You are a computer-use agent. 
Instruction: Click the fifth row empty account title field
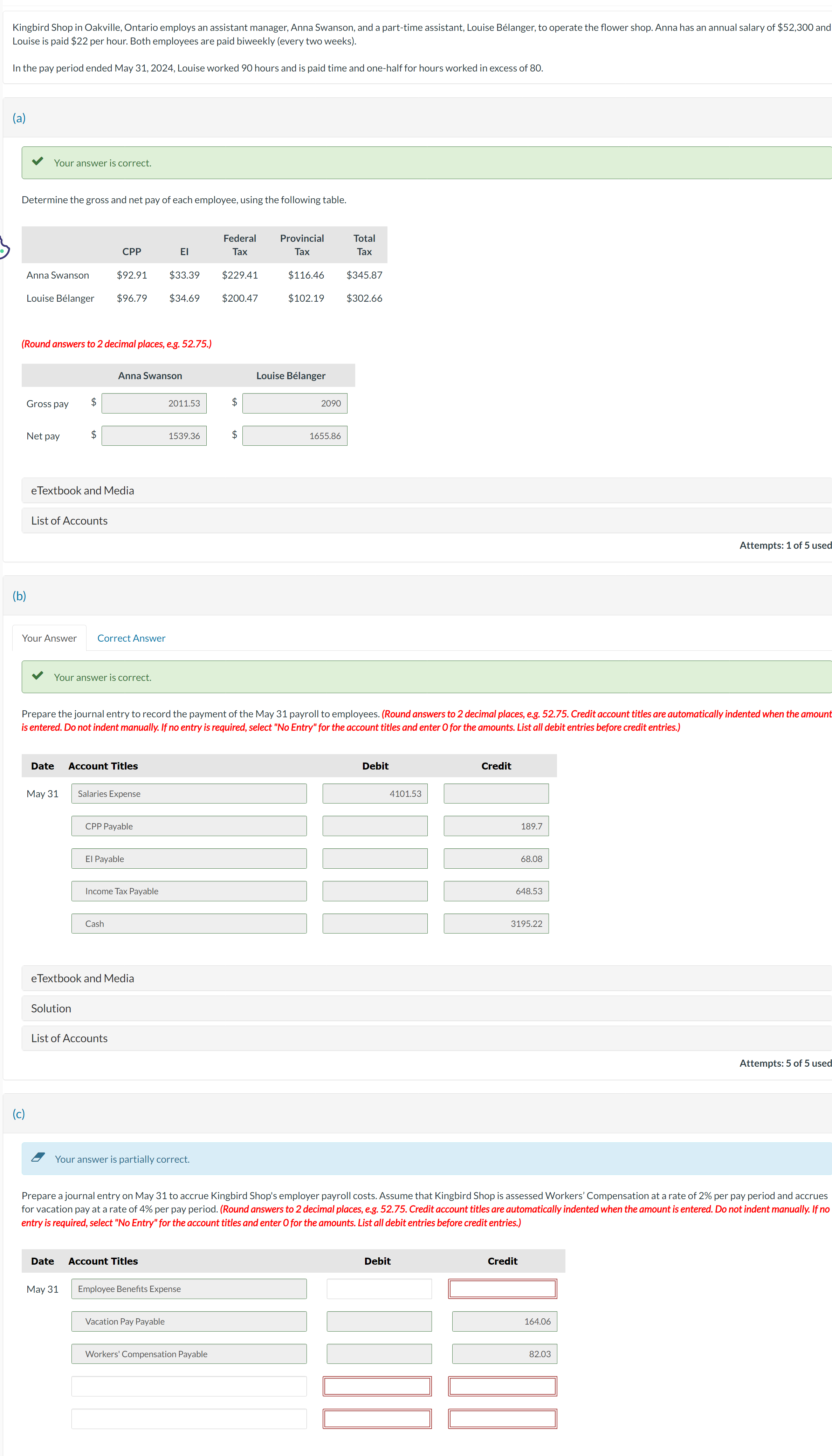(188, 1419)
